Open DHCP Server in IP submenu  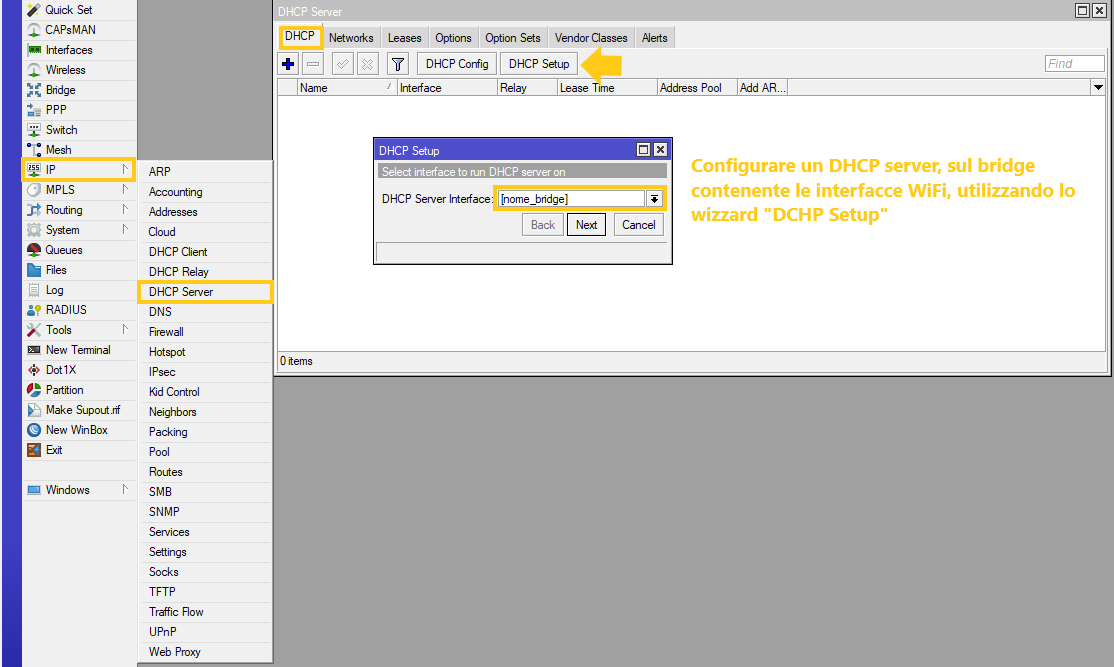205,292
